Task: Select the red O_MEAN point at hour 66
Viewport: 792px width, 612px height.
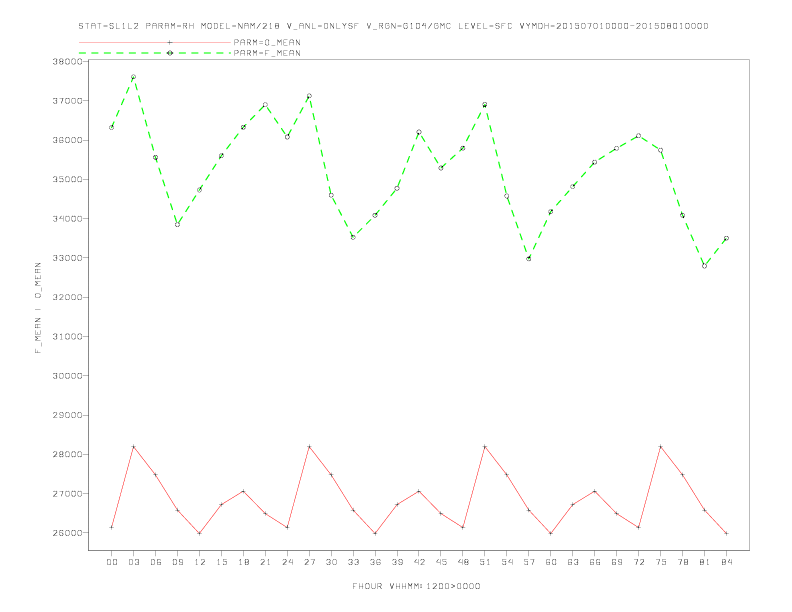Action: point(595,491)
